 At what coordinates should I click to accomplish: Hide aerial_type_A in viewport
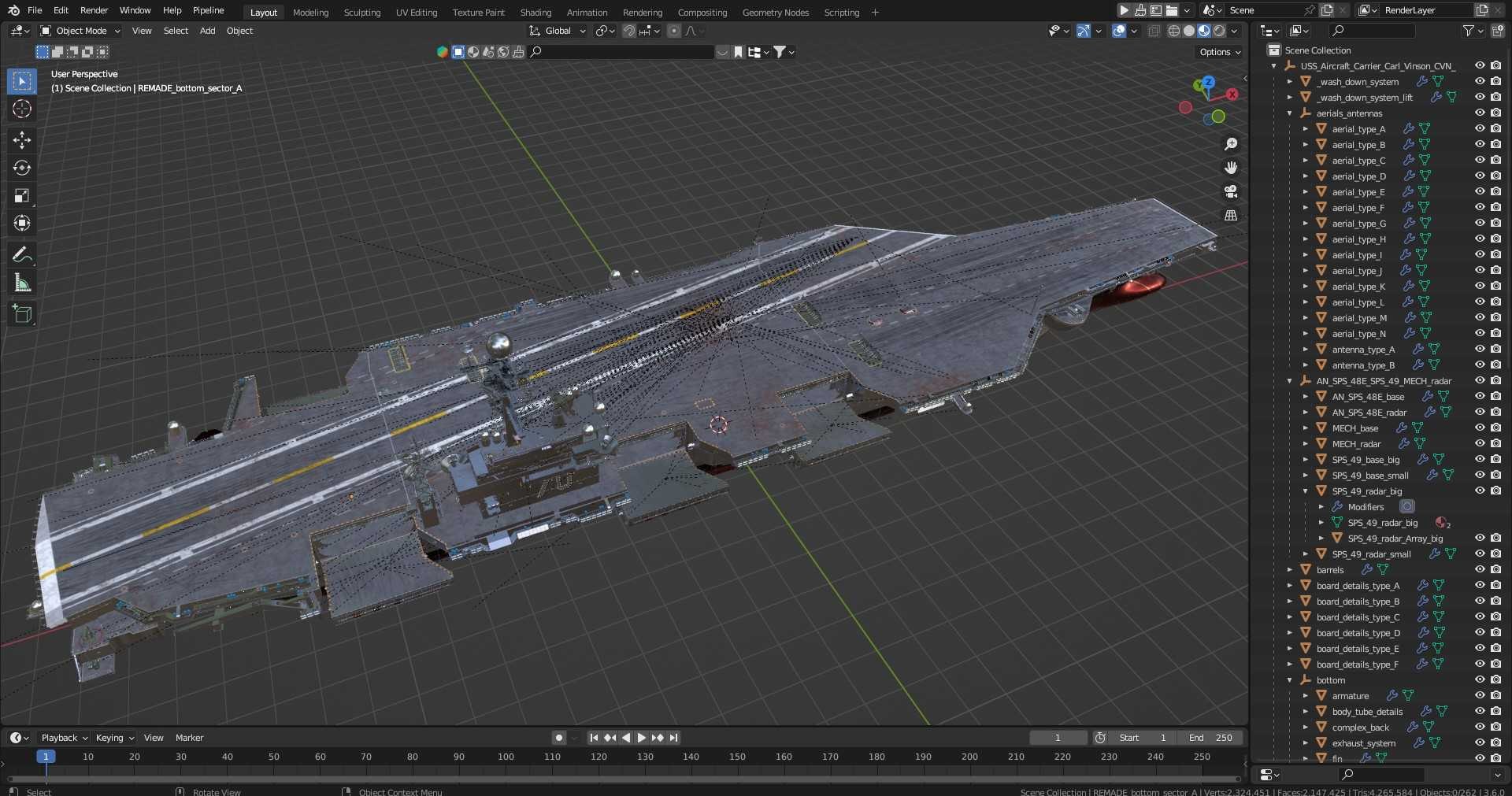pos(1480,128)
